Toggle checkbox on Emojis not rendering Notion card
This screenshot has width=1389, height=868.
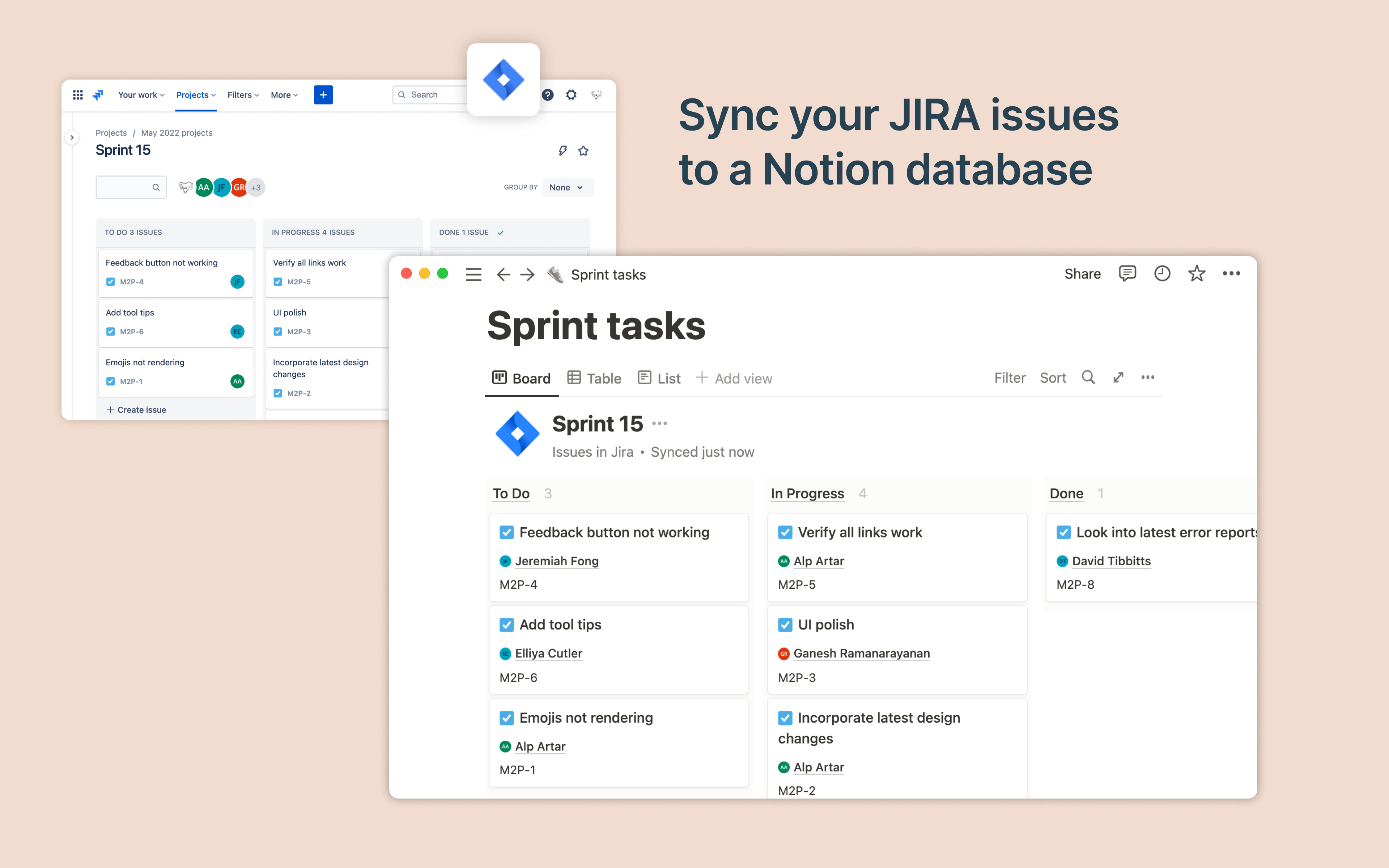pyautogui.click(x=507, y=718)
